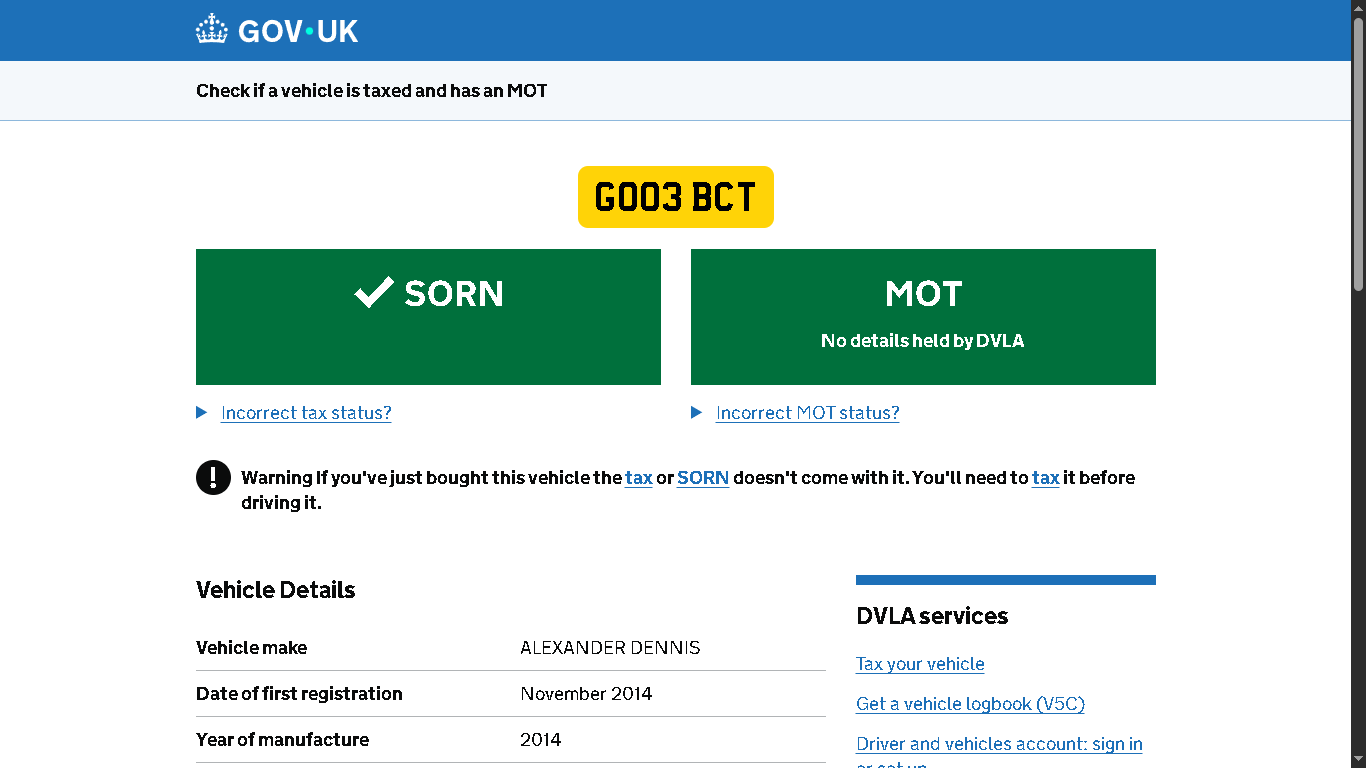Follow the 'tax it before driving' link
Viewport: 1366px width, 768px height.
(x=1046, y=478)
